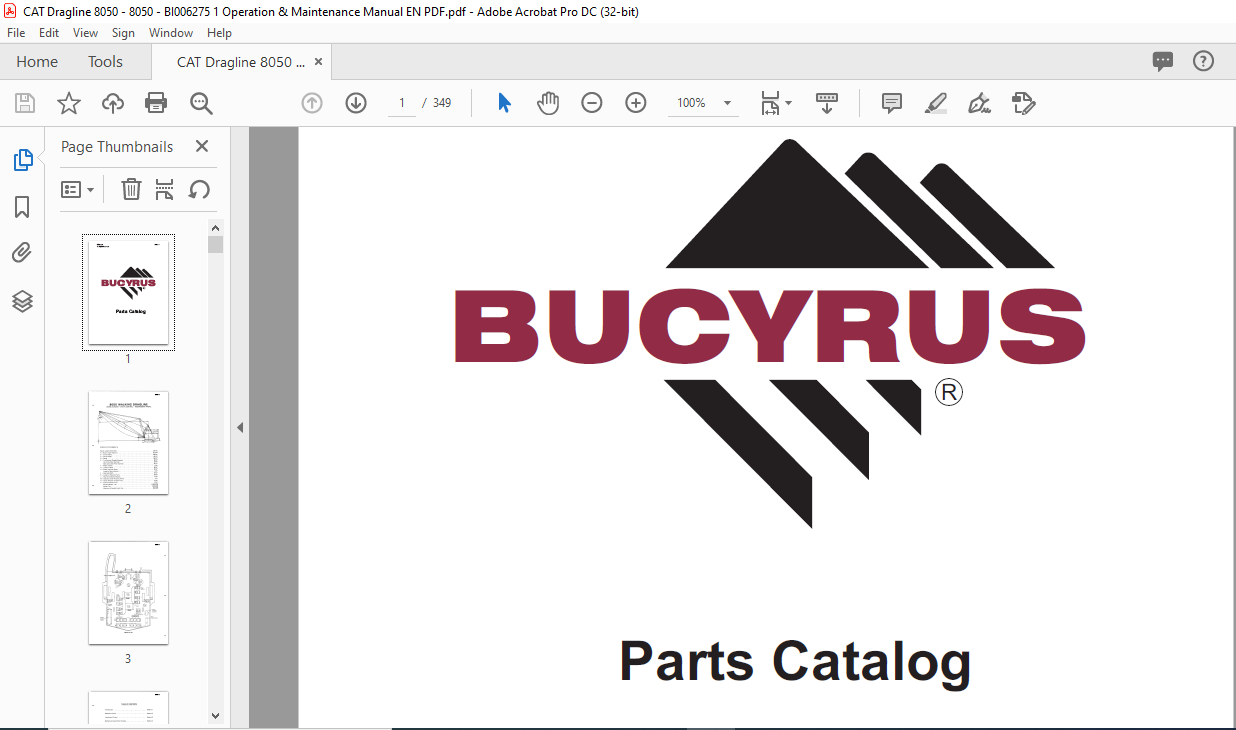The image size is (1236, 730).
Task: Click the page number input field
Action: pyautogui.click(x=402, y=103)
